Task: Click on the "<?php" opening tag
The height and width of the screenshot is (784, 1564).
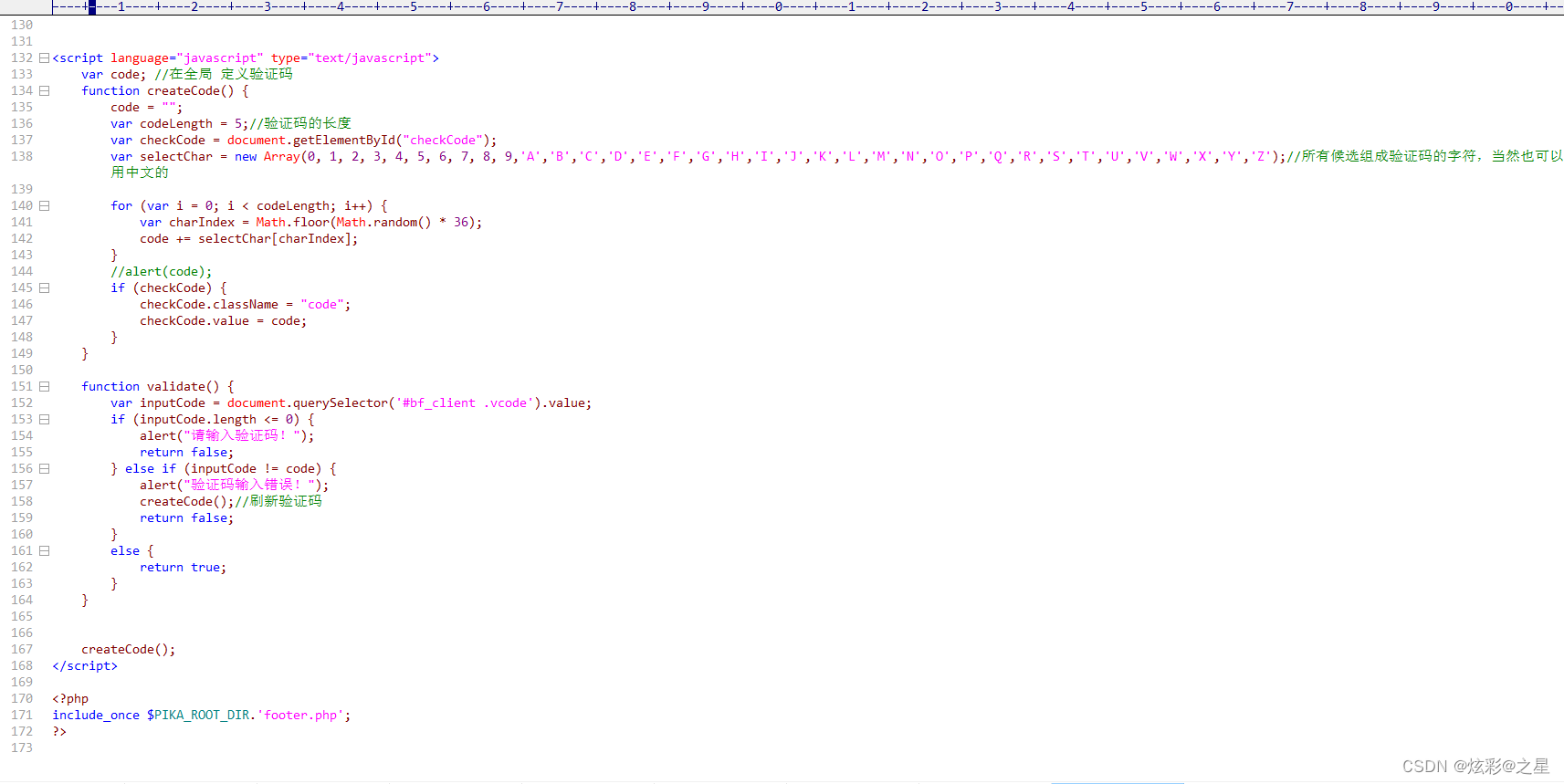Action: [70, 699]
